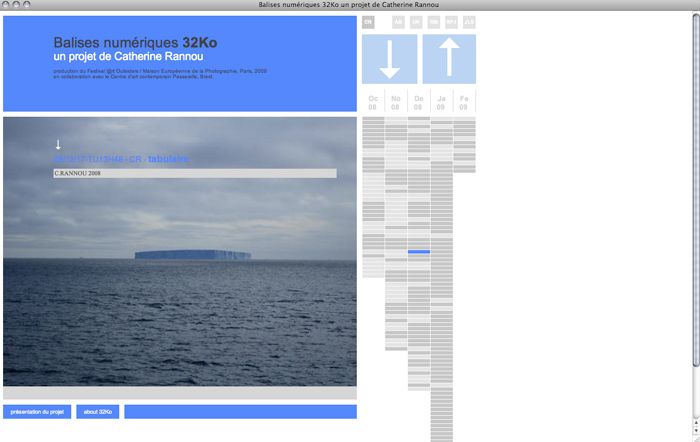The height and width of the screenshot is (442, 700).
Task: Click the large down arrow navigation button
Action: 390,59
